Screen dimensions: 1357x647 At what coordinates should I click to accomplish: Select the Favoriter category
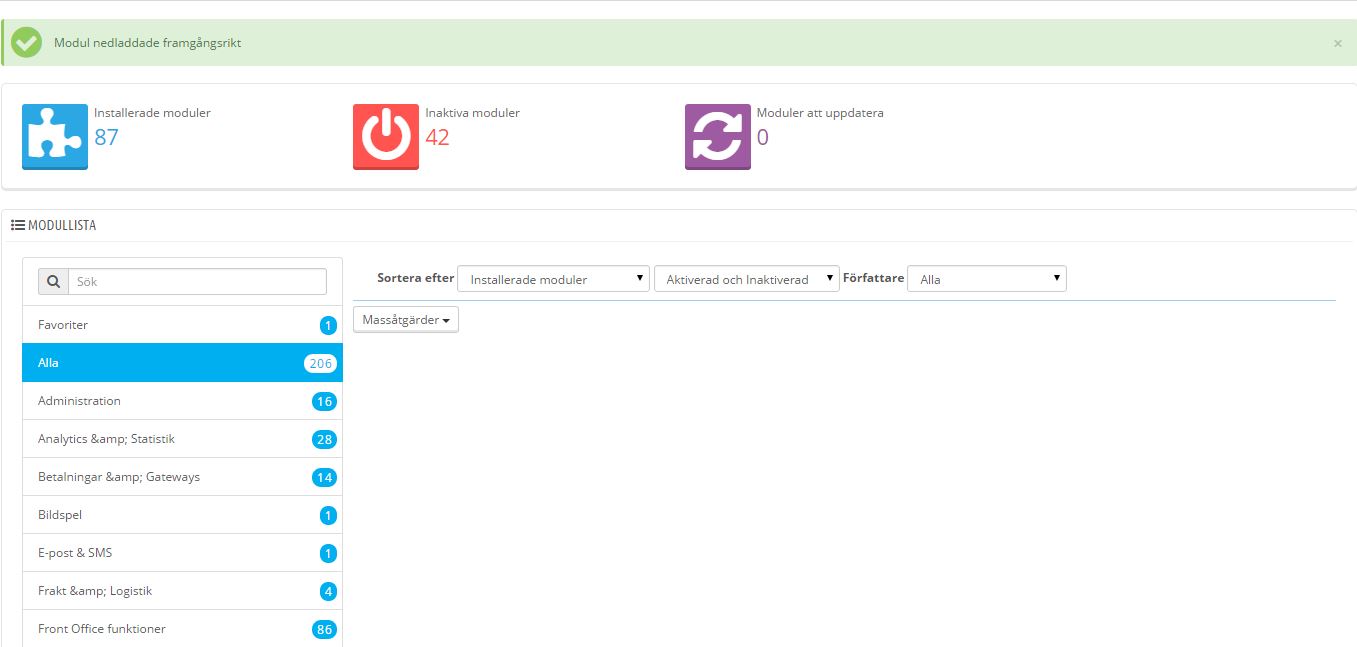point(182,325)
